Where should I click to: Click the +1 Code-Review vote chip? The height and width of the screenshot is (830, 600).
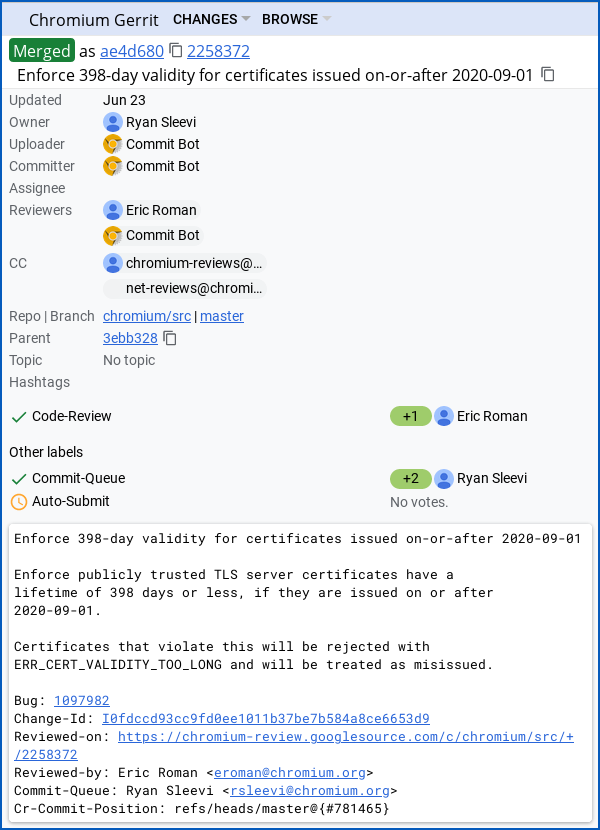pos(410,416)
